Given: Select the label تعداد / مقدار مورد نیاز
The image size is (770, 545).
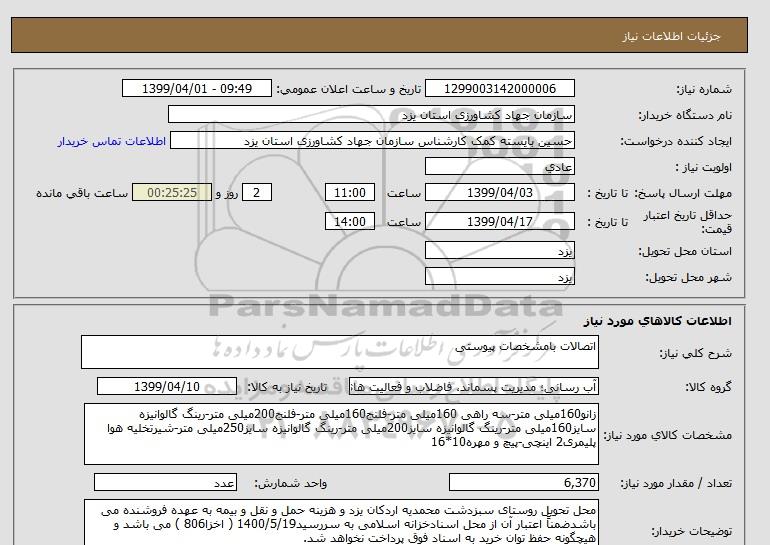Looking at the screenshot, I should [x=676, y=484].
